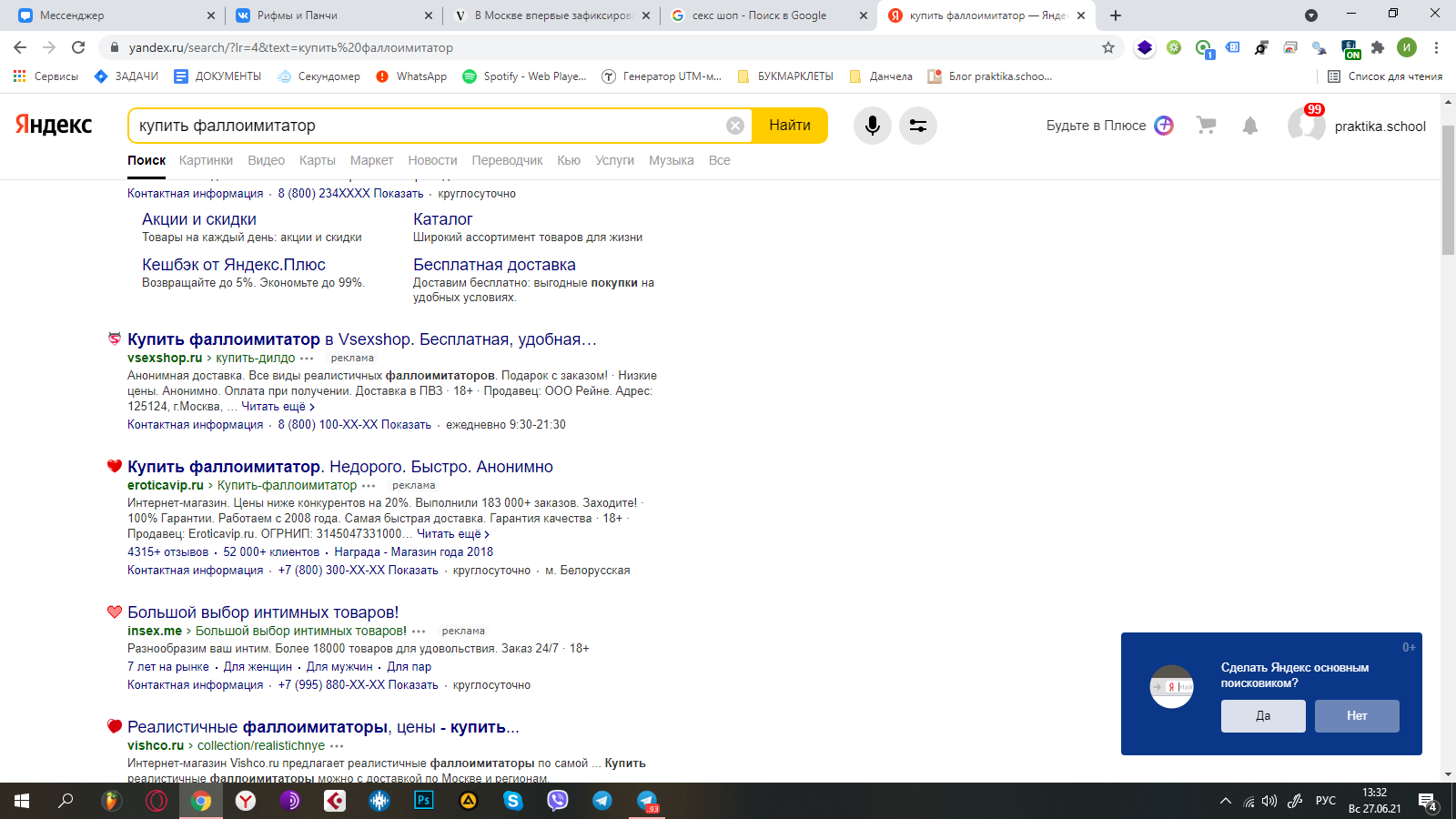Click the Yandex voice search microphone icon
1456x819 pixels.
[872, 126]
